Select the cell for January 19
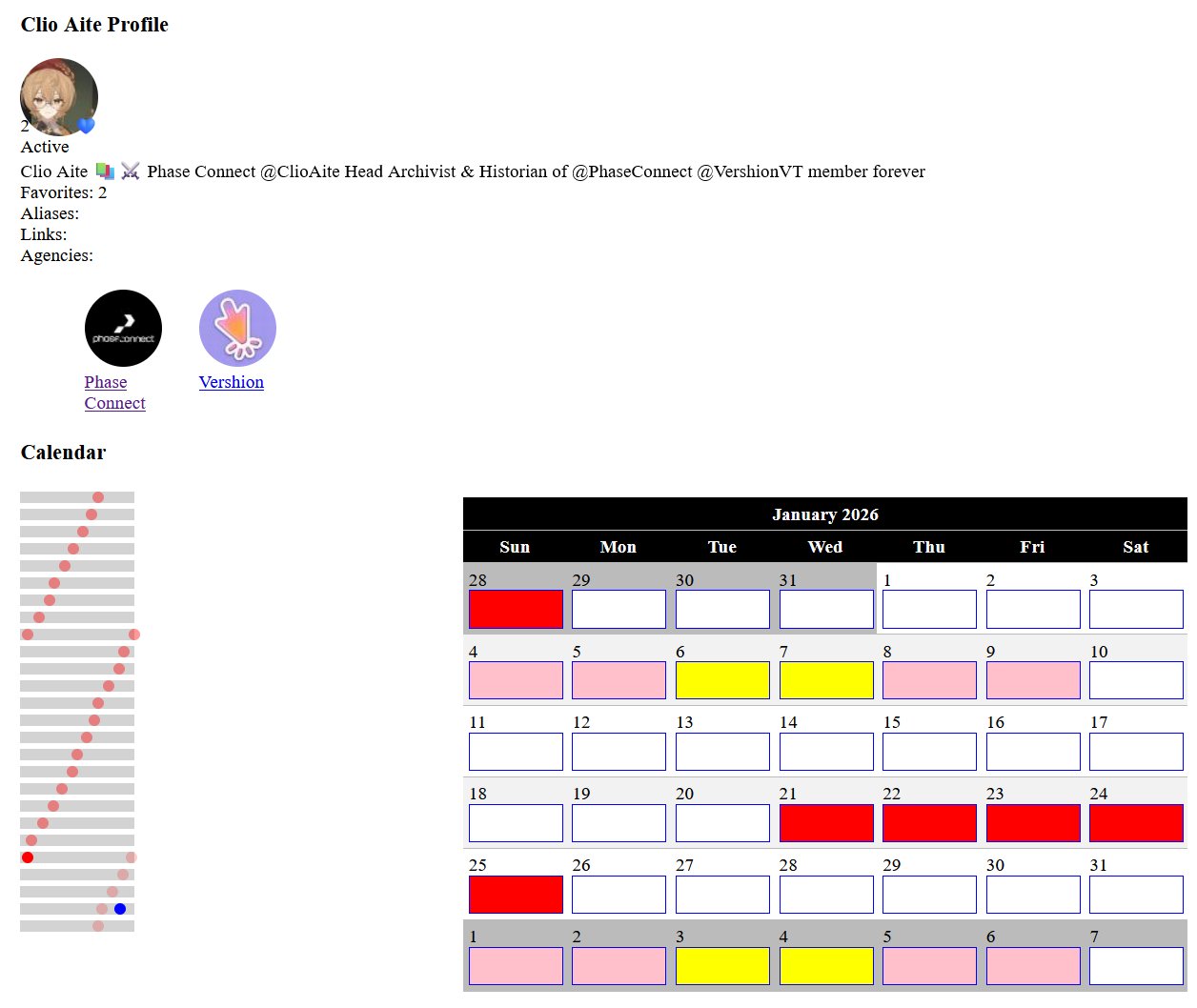Viewport: 1197px width, 1008px height. click(x=619, y=823)
